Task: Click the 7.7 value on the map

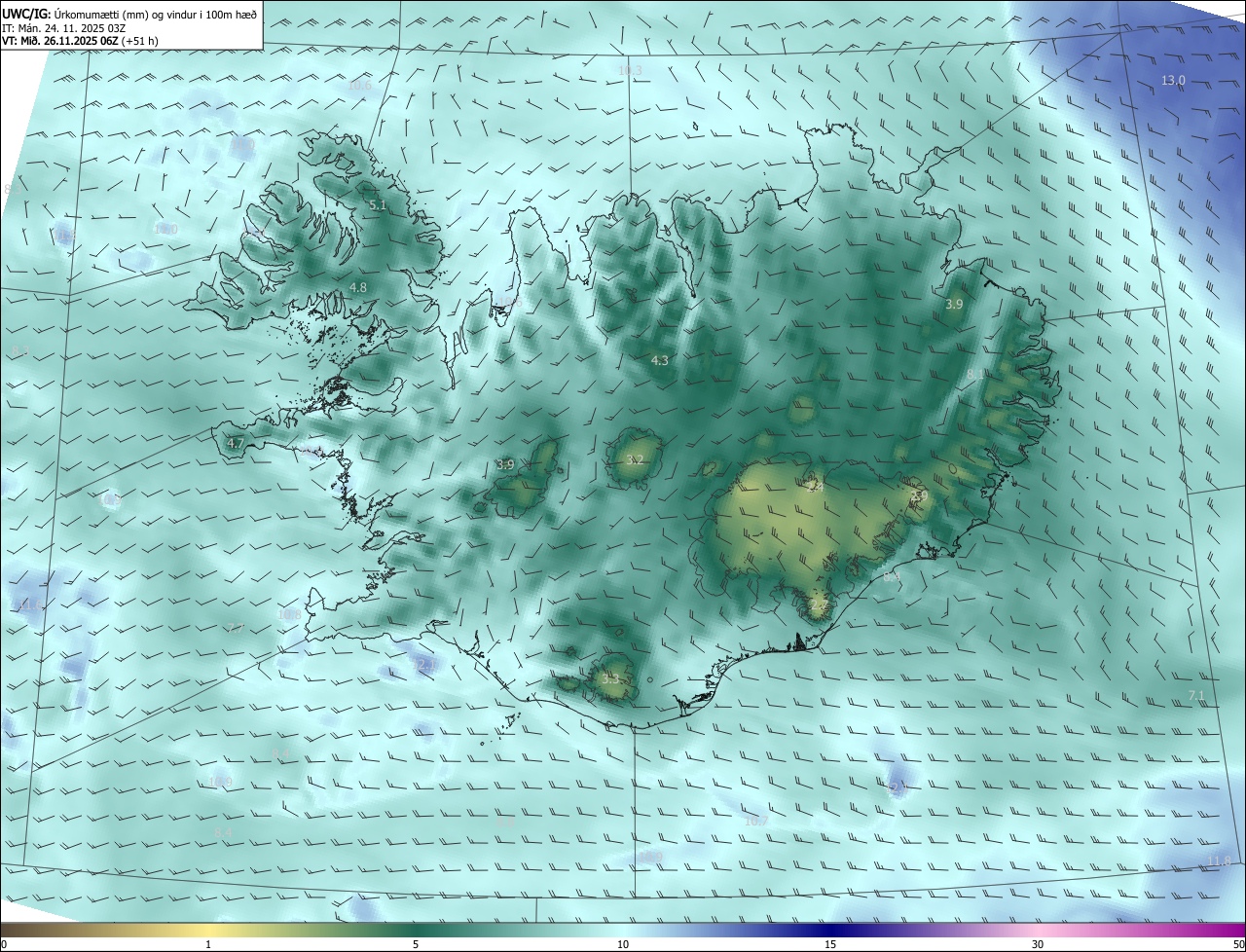Action: pos(236,628)
